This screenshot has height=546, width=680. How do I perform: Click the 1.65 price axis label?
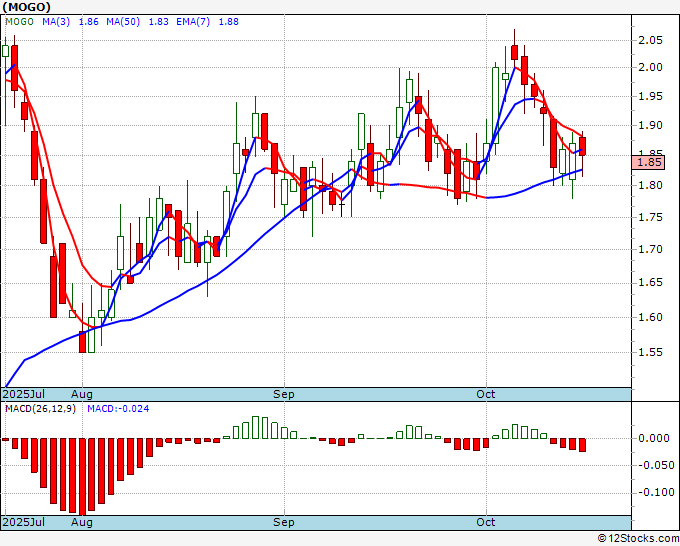pos(651,283)
